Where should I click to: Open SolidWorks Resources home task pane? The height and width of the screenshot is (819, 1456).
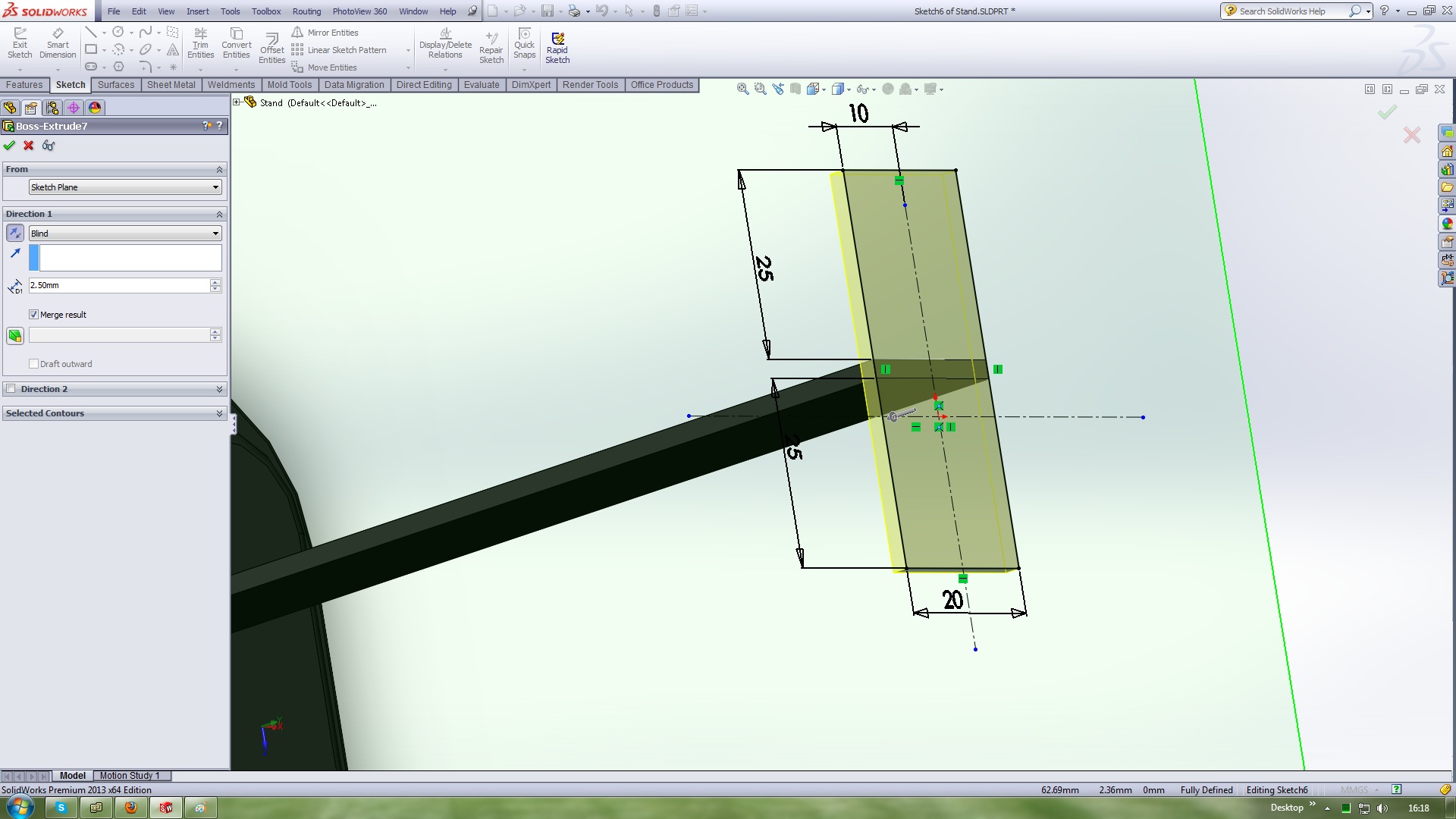pyautogui.click(x=1448, y=151)
